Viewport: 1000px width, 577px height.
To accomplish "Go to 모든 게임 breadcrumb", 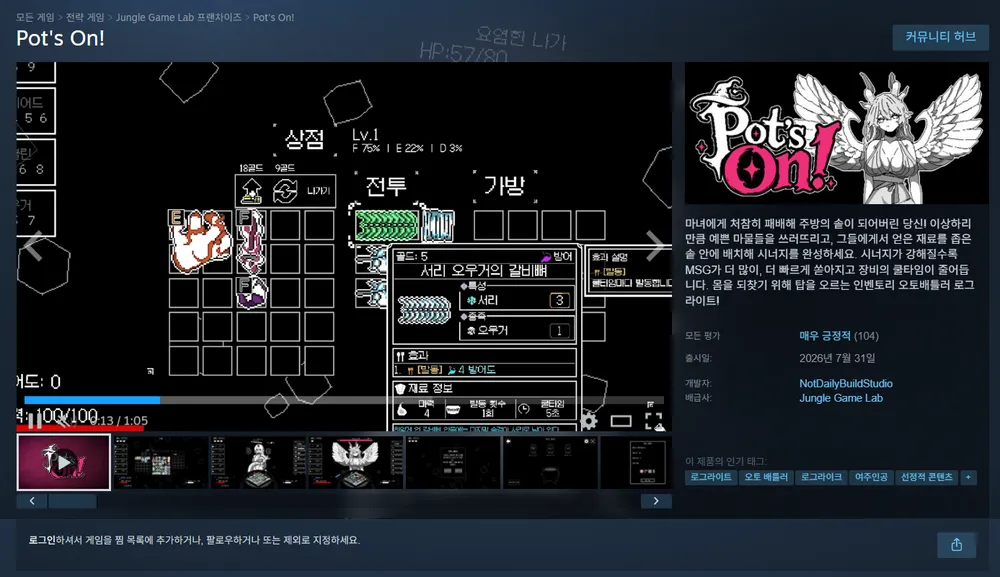I will pyautogui.click(x=35, y=17).
